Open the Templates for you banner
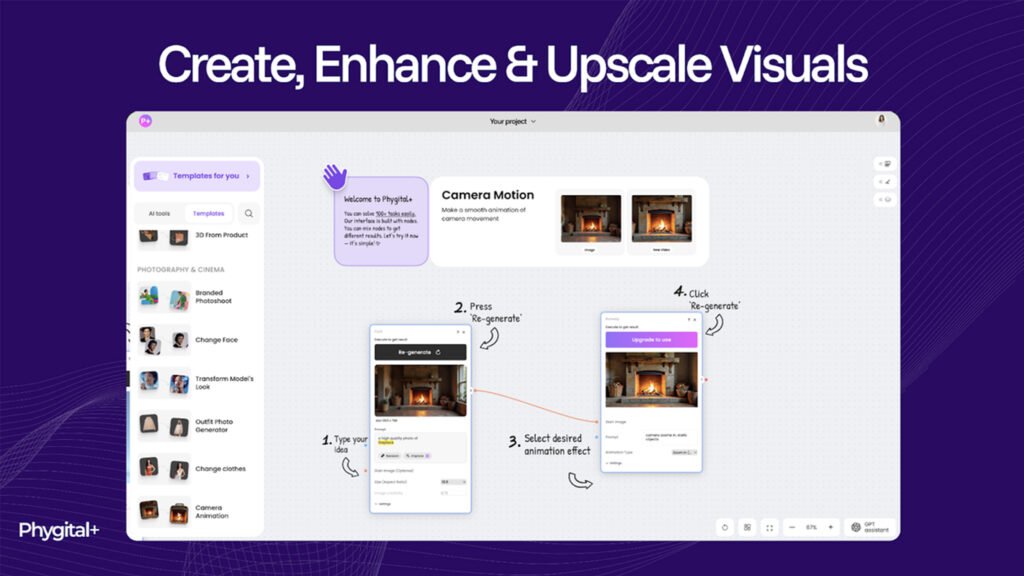The width and height of the screenshot is (1024, 576). point(197,176)
